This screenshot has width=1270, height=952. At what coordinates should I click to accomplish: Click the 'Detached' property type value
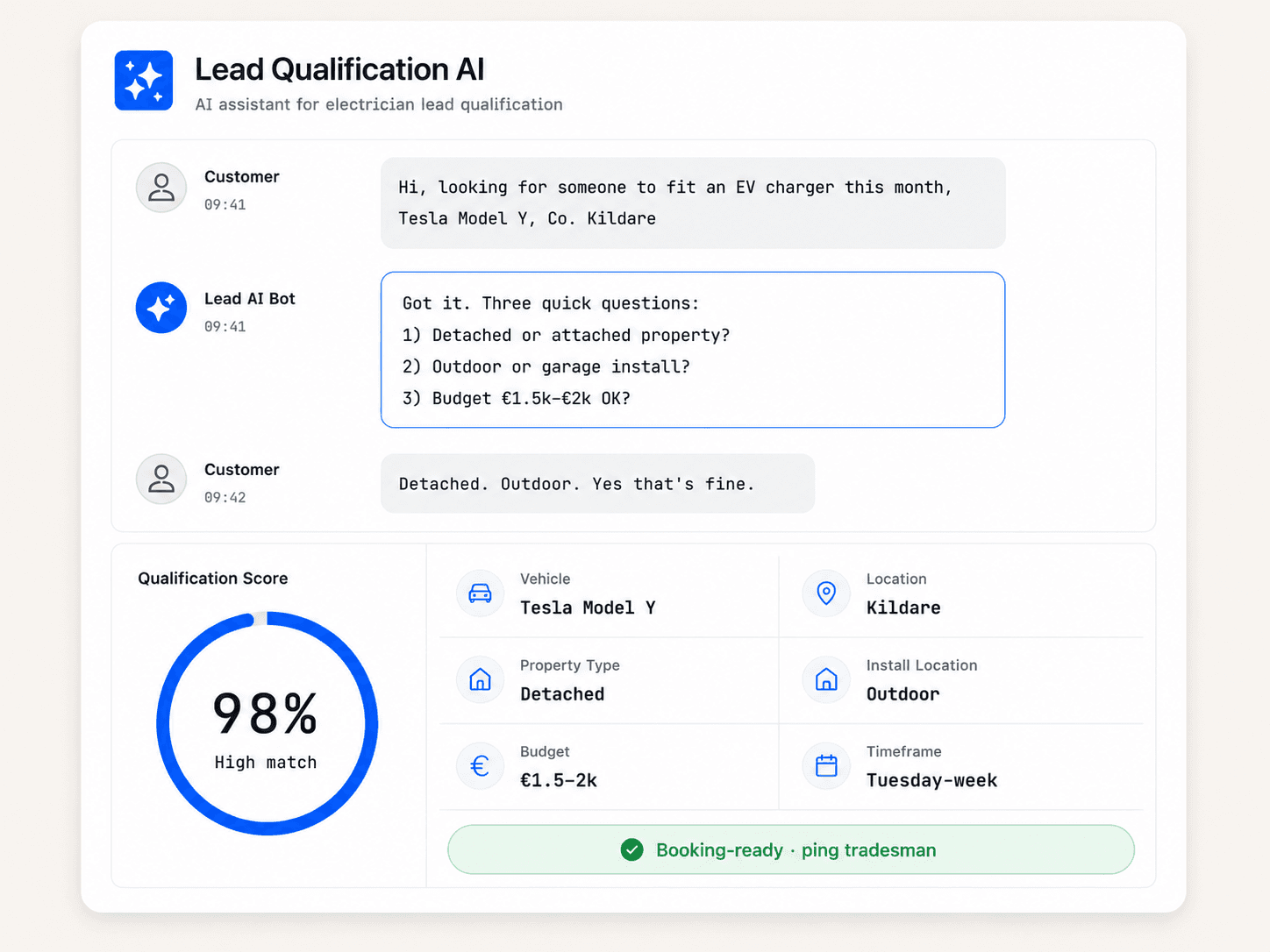click(x=562, y=694)
